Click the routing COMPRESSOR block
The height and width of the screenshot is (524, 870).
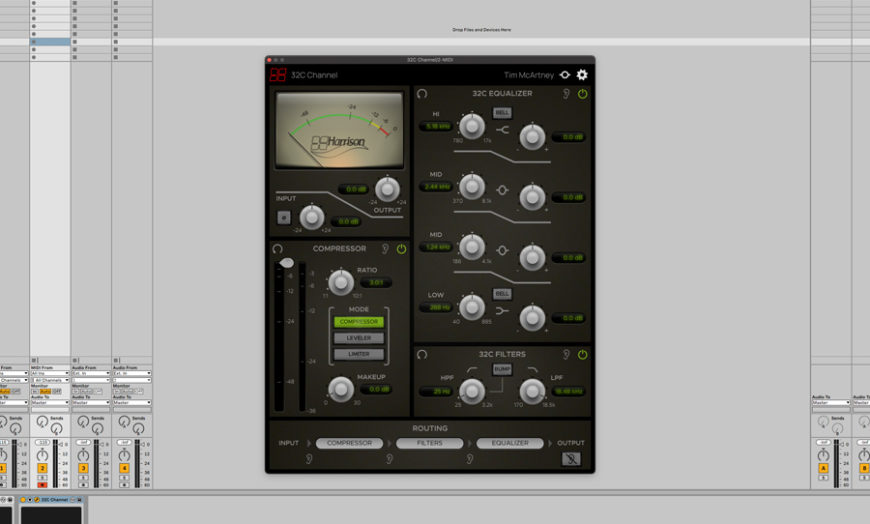pyautogui.click(x=349, y=443)
